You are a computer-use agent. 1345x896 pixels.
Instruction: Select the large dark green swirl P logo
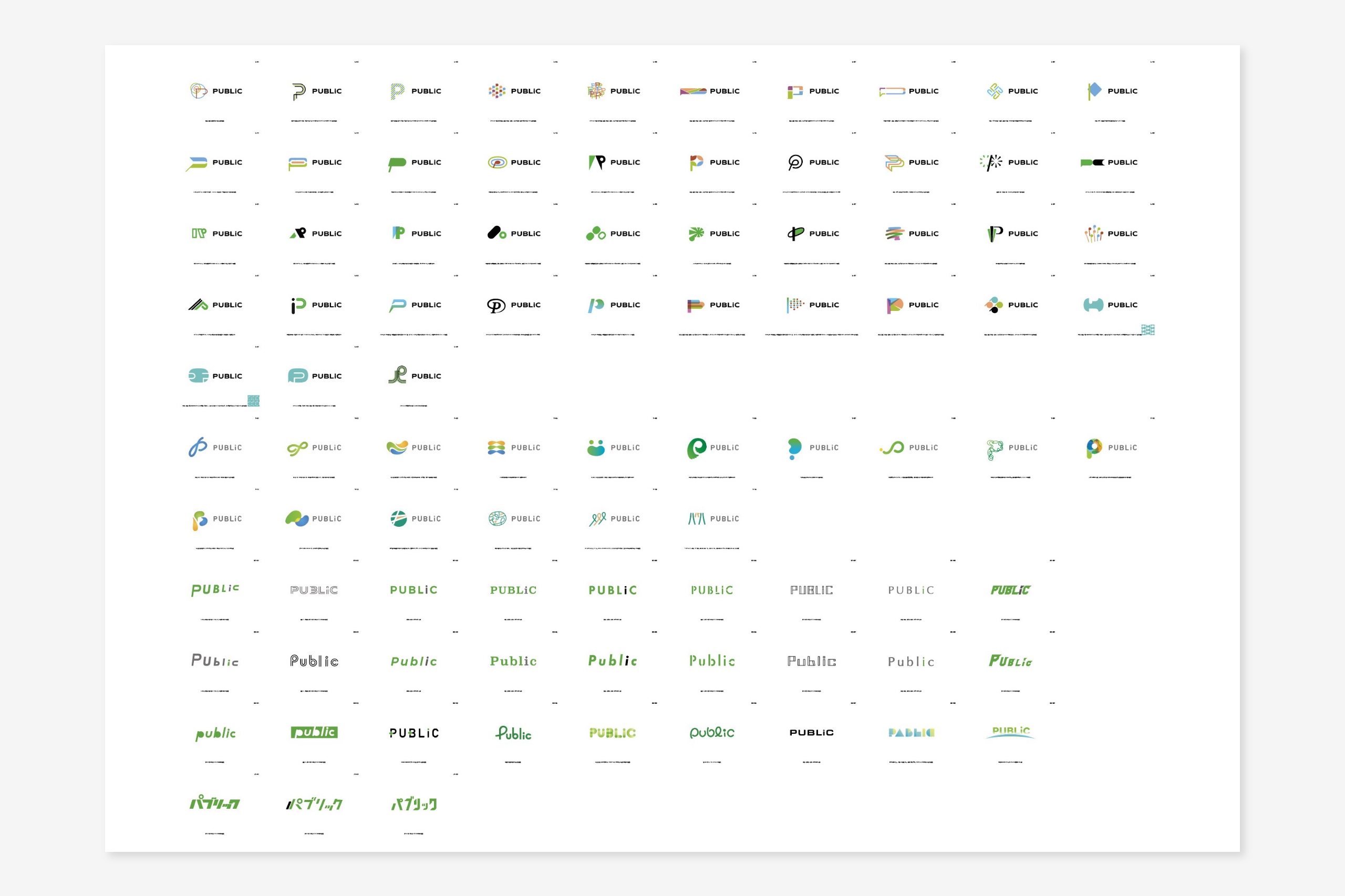696,448
